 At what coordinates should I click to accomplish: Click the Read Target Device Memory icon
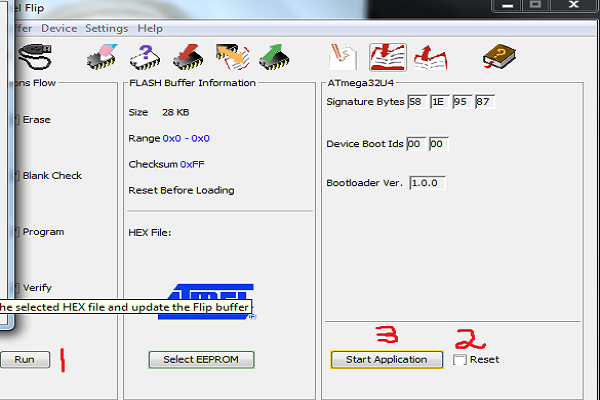point(274,57)
